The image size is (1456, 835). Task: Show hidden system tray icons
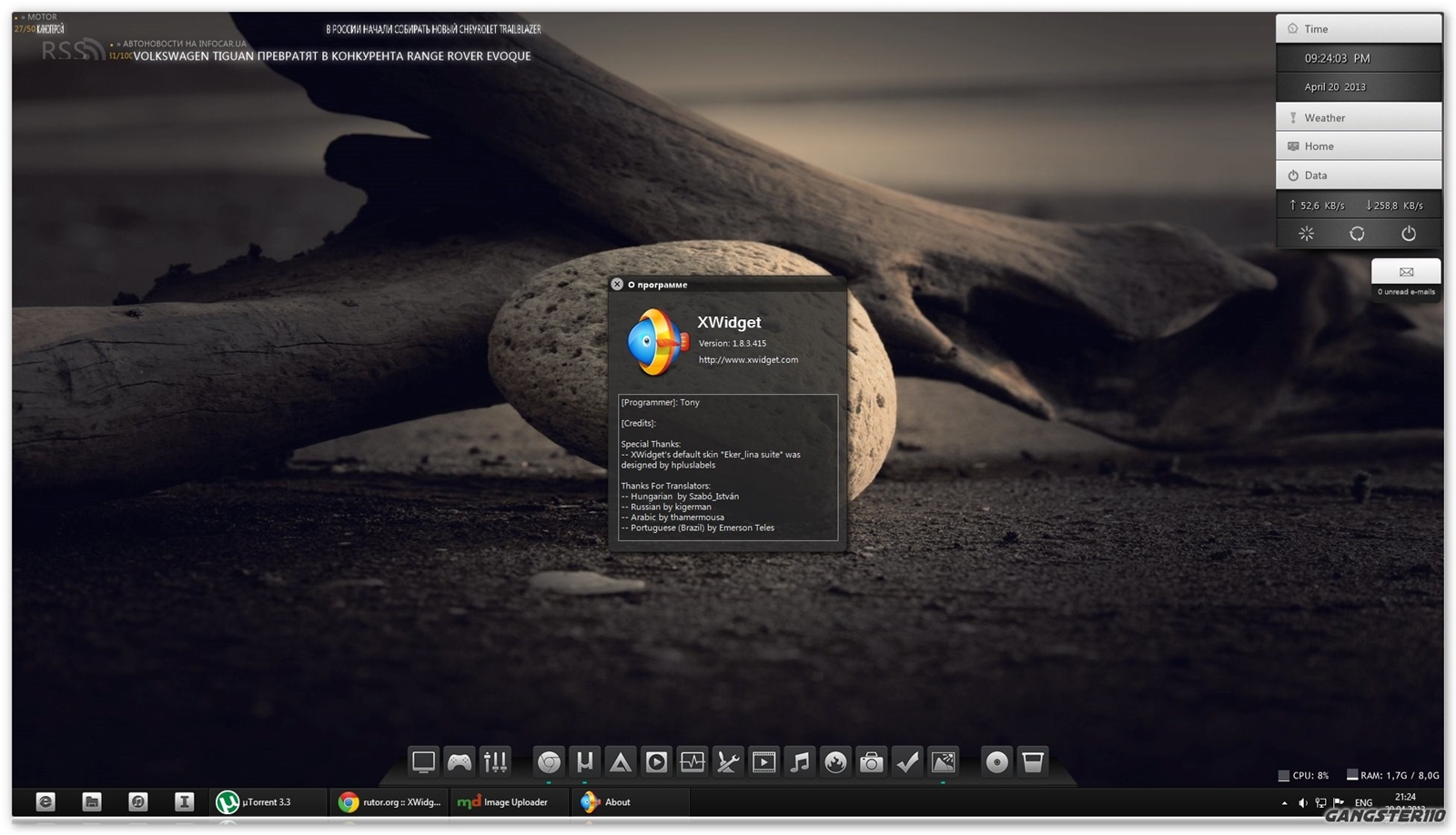coord(1284,803)
